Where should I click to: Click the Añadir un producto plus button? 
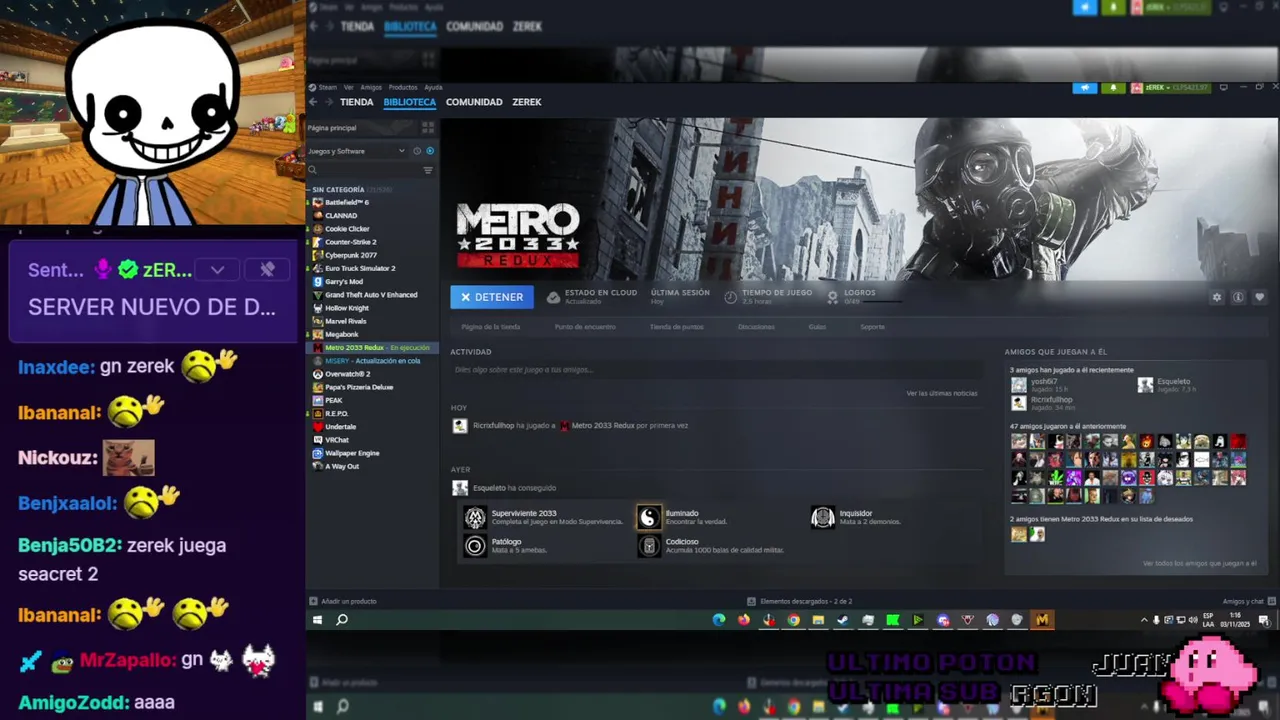pos(313,601)
